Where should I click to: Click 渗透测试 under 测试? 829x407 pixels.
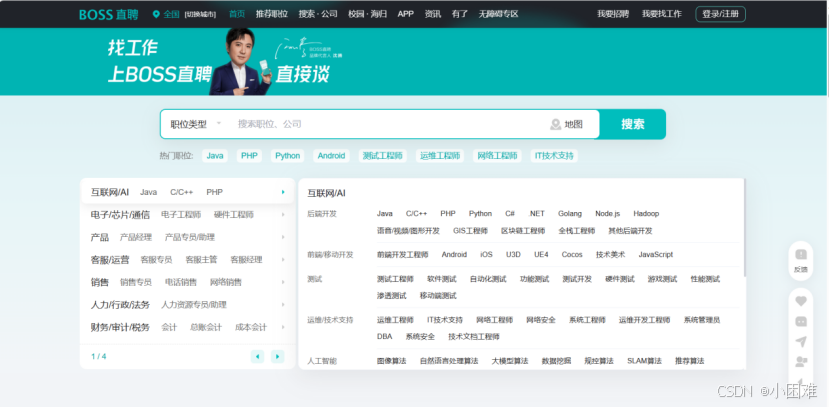pos(392,296)
